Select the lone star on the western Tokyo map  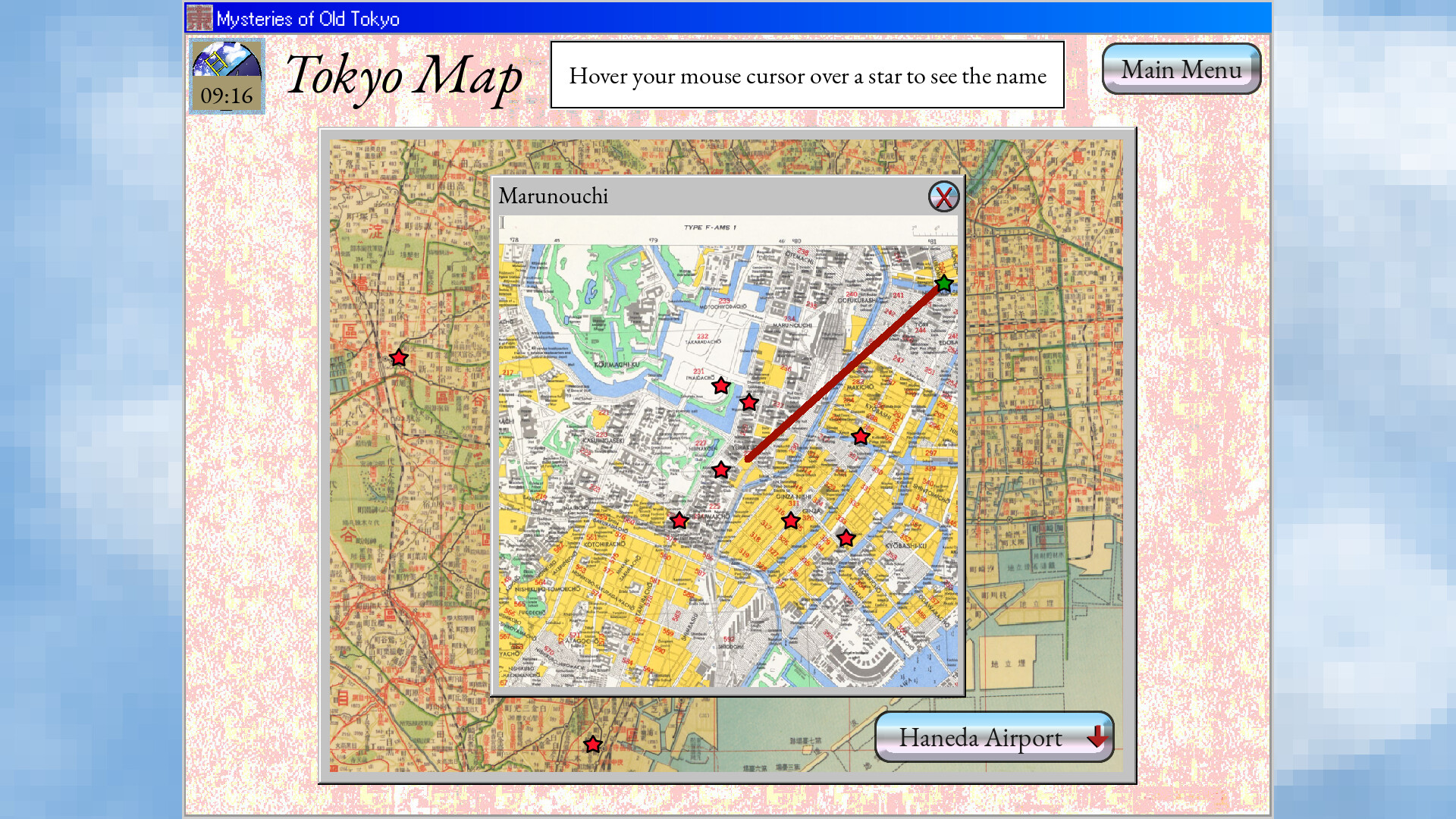(397, 356)
